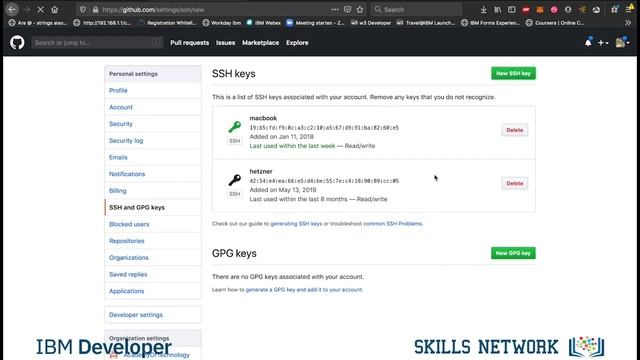640x360 pixels.
Task: Toggle the browser sidebar icon
Action: (511, 9)
